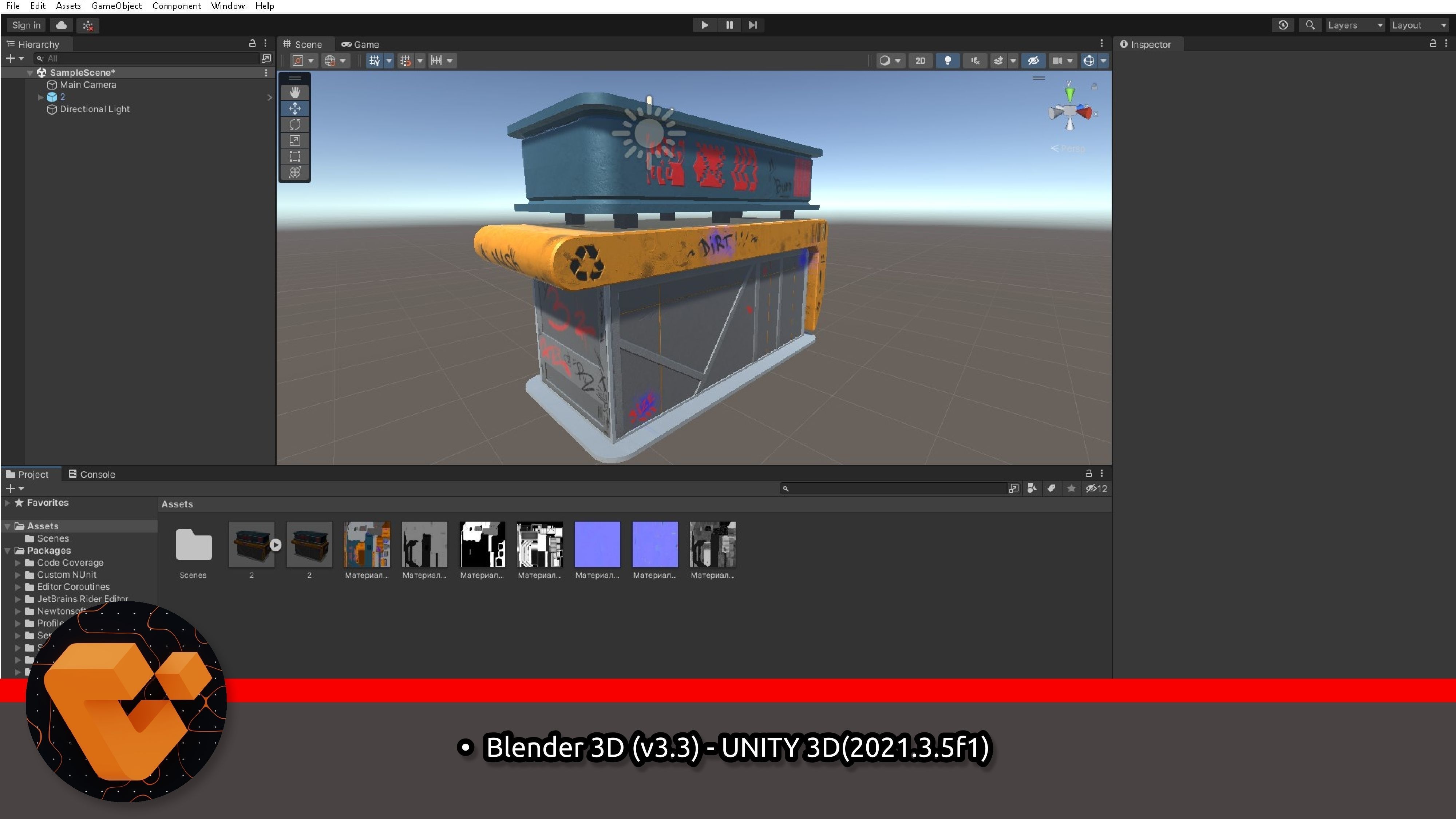This screenshot has width=1456, height=819.
Task: Click the Project search field
Action: pos(893,488)
